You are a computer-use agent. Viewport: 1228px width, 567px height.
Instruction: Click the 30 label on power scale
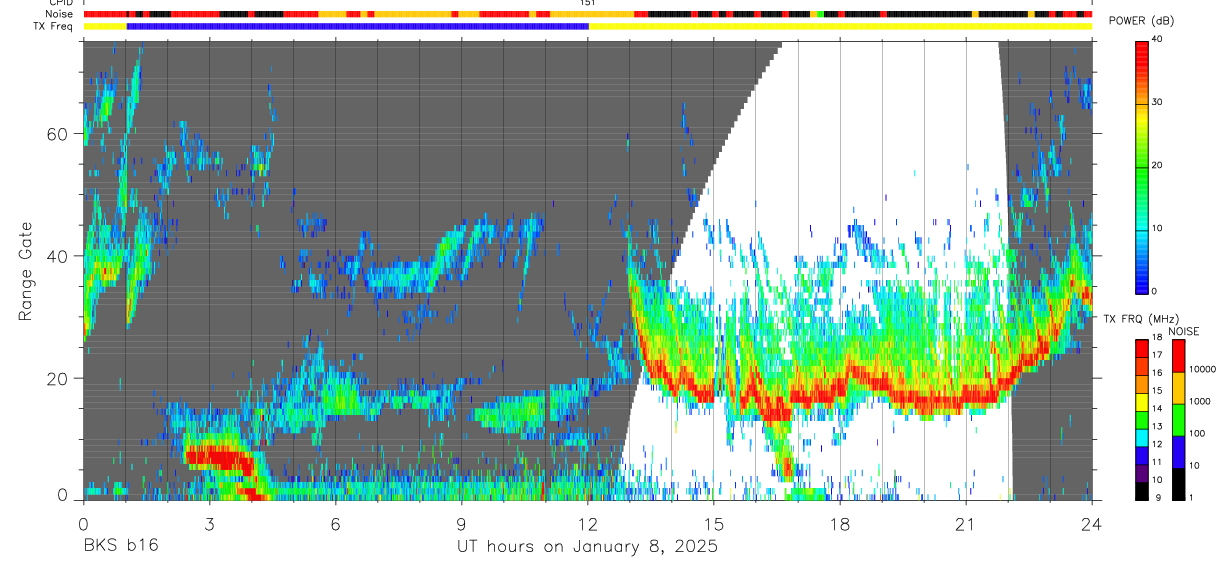pos(1157,102)
